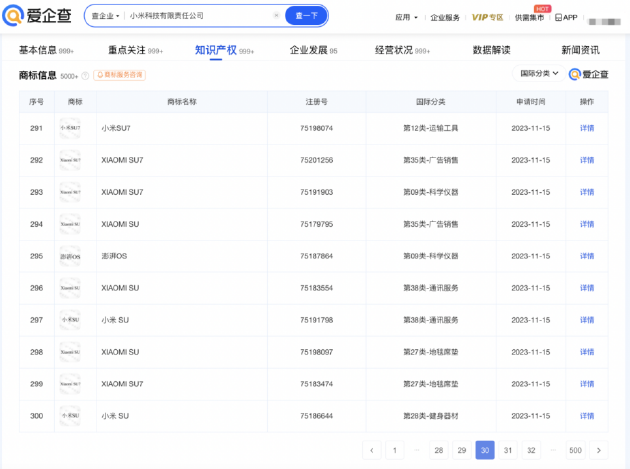
Task: Click the help icon beside 商标信息
Action: [x=85, y=76]
